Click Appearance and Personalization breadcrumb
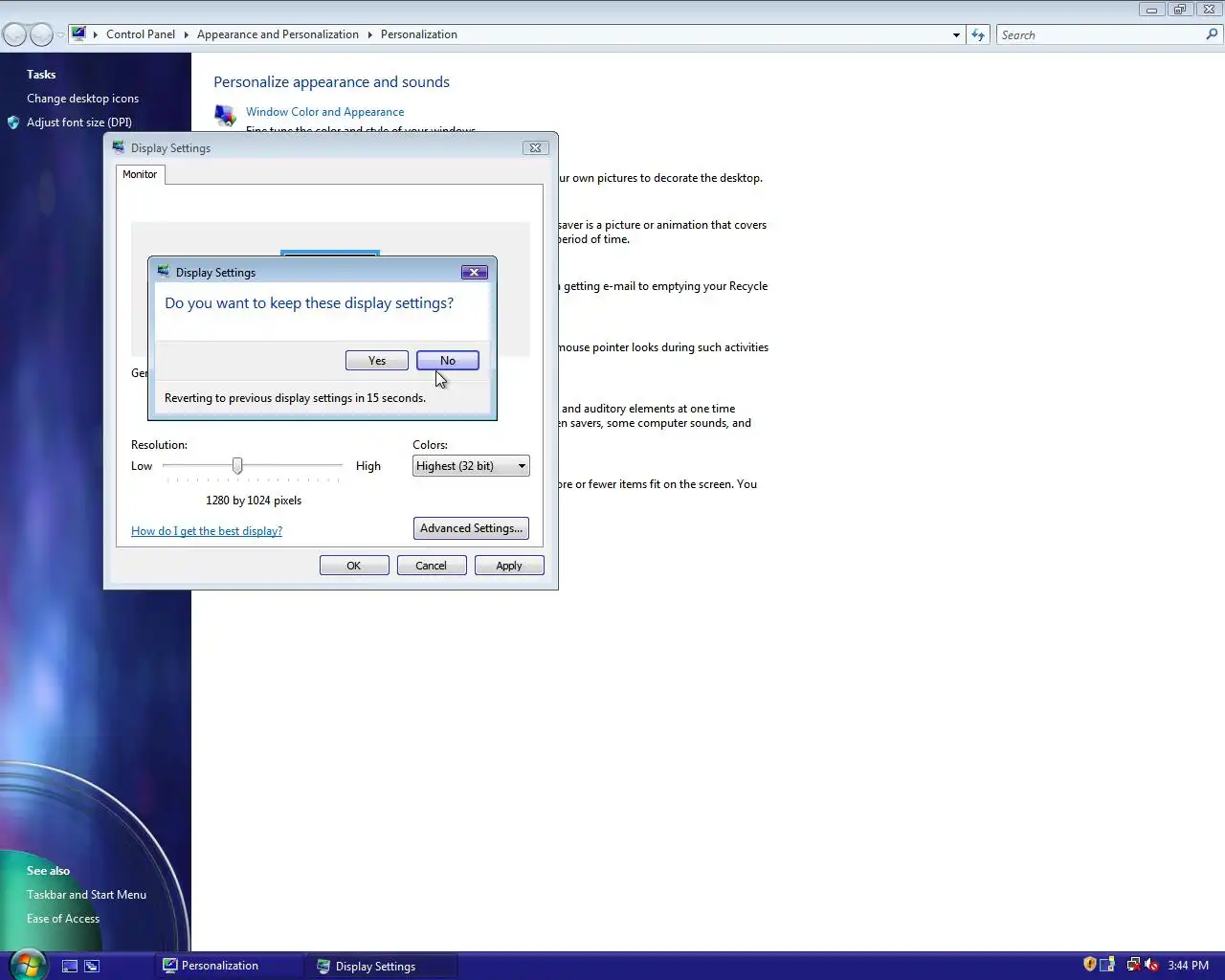The image size is (1225, 980). pyautogui.click(x=278, y=34)
